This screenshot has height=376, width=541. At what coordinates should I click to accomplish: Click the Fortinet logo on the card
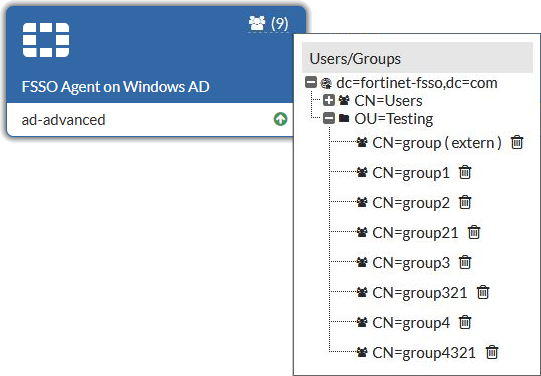click(x=46, y=40)
